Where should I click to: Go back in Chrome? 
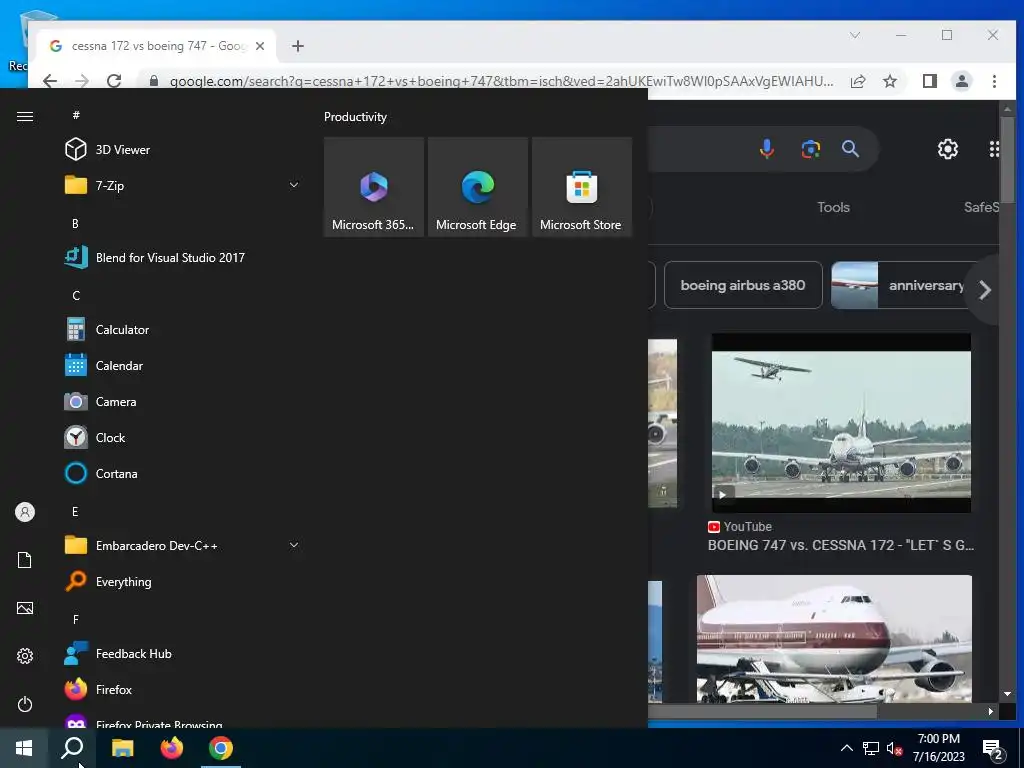point(50,81)
